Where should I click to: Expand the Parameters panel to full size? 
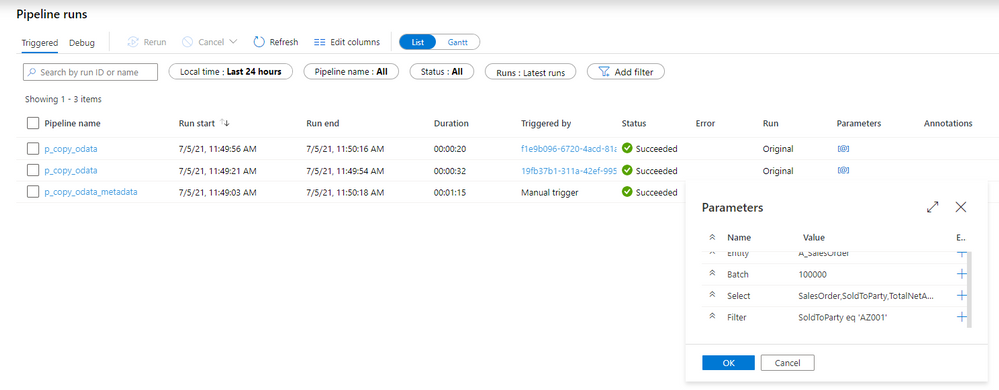pyautogui.click(x=932, y=207)
